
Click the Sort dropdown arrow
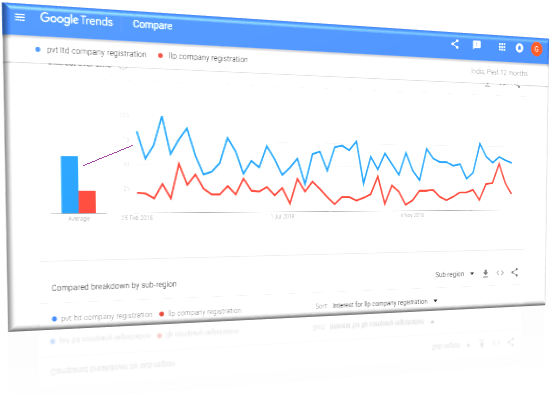(435, 301)
